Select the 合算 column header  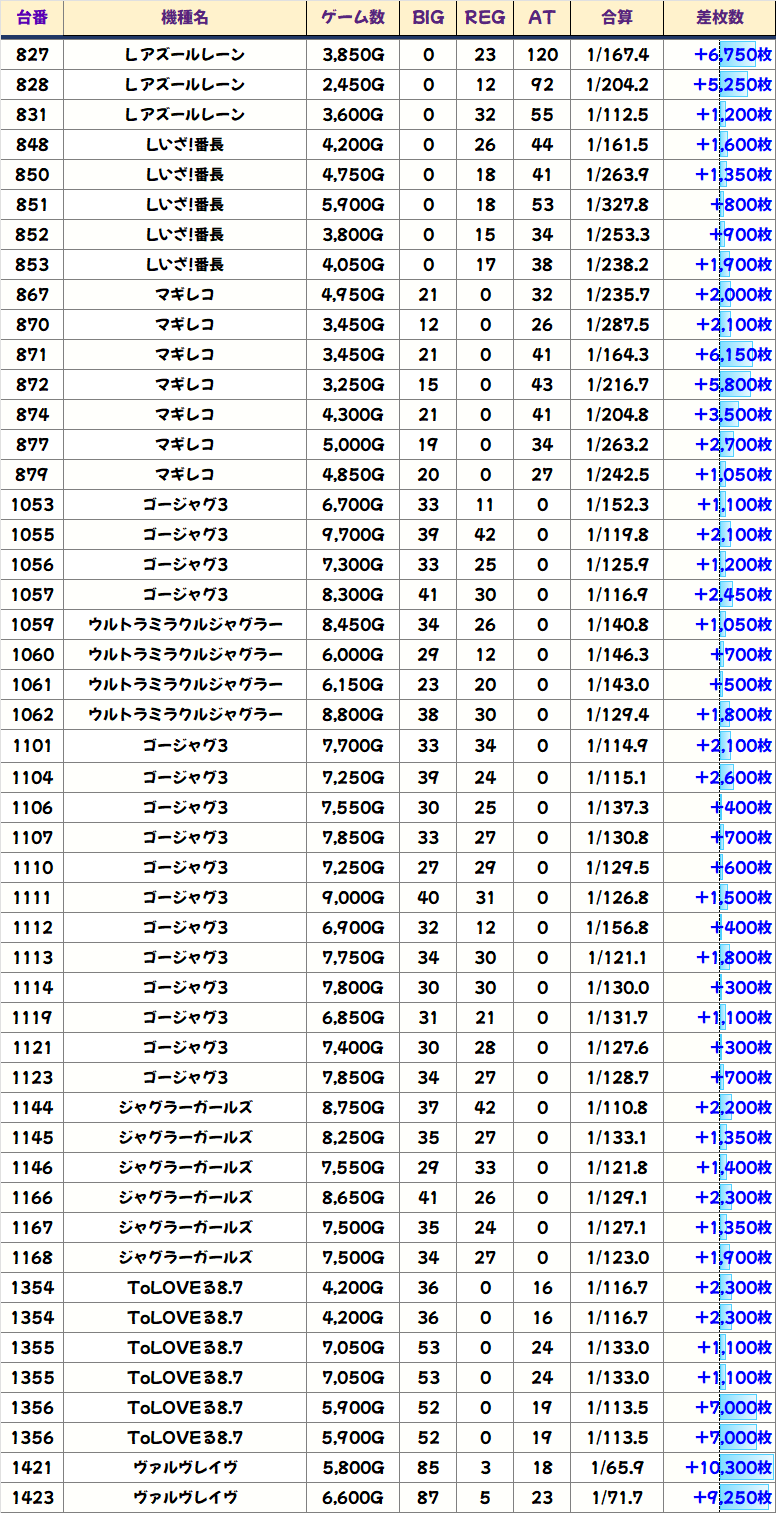[617, 18]
